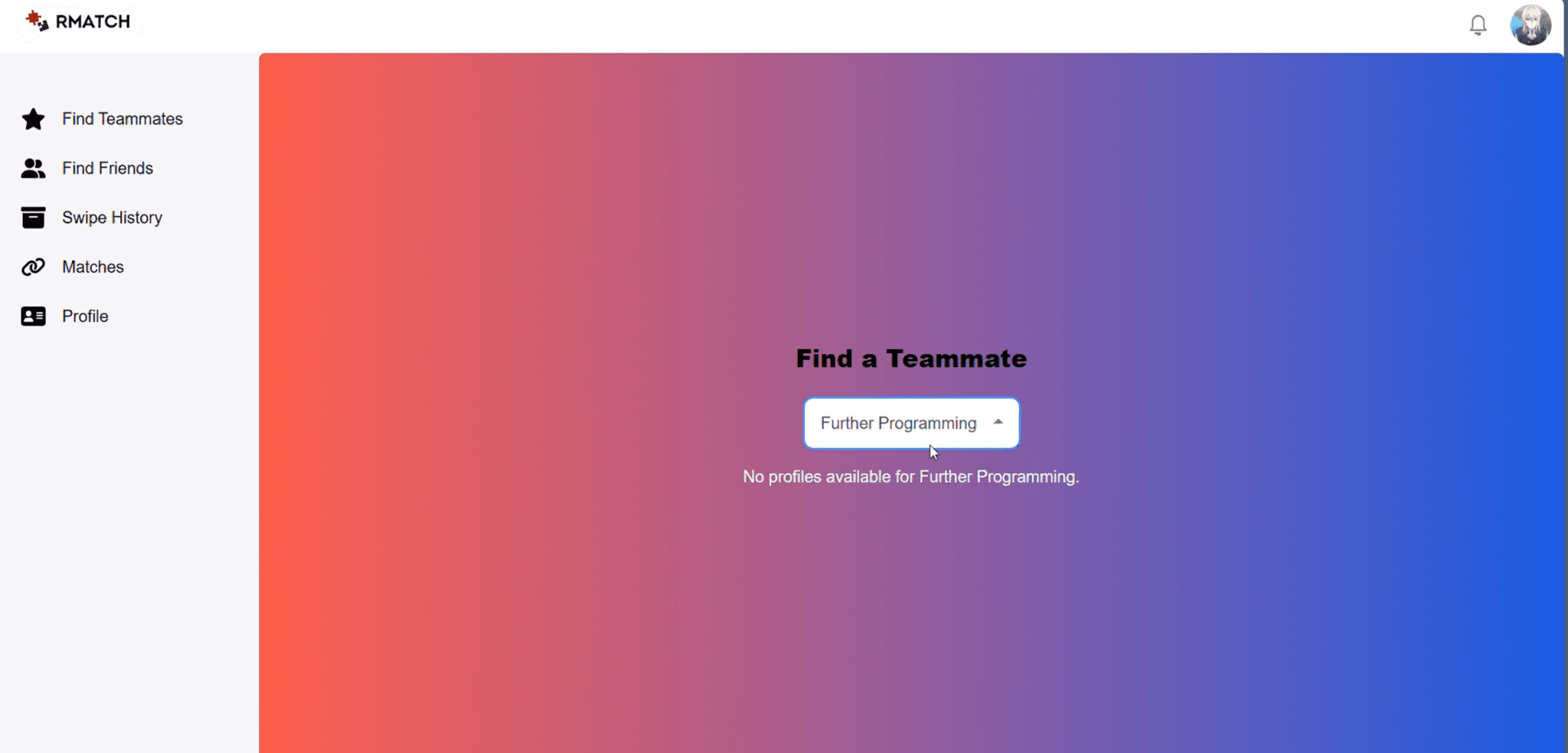Select Find Friends in the sidebar

click(x=107, y=169)
